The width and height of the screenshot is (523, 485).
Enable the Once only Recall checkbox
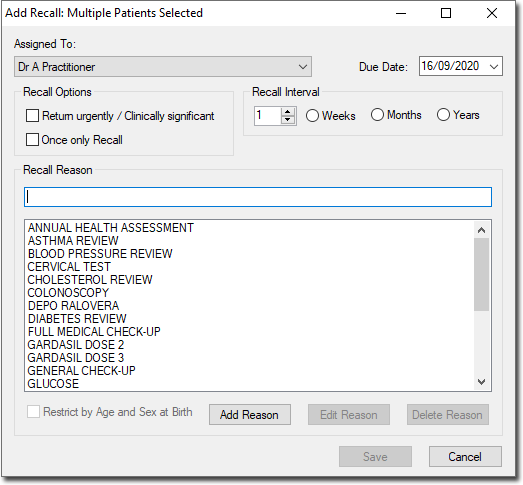(32, 140)
